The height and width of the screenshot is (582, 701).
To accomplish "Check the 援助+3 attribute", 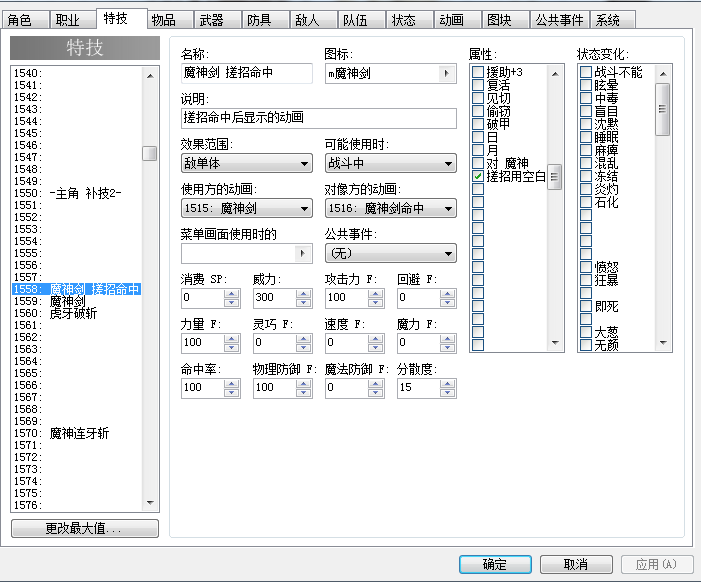I will [x=478, y=72].
